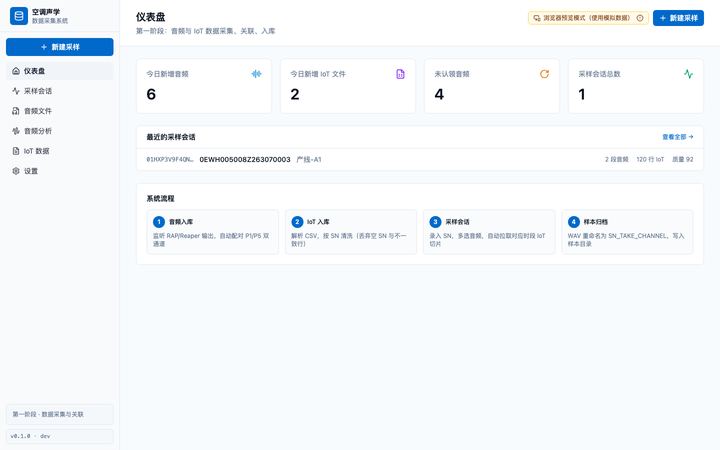Click the pulse icon beside 采样会话

pyautogui.click(x=16, y=91)
